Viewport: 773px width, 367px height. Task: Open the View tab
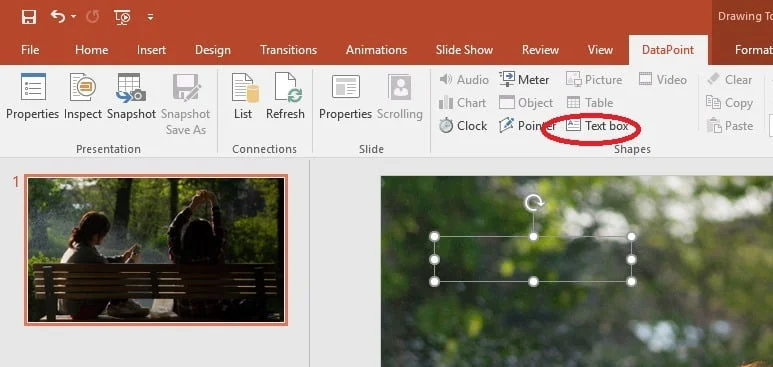[x=600, y=50]
